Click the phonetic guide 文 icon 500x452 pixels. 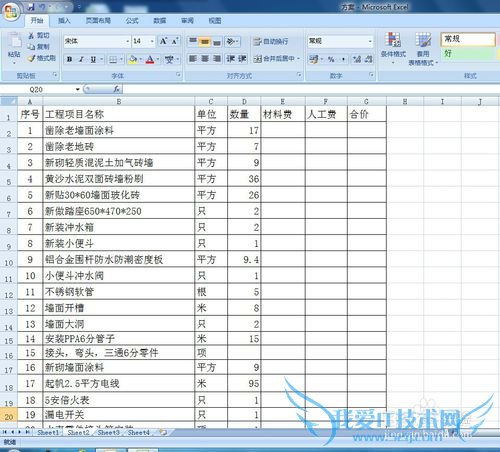169,60
